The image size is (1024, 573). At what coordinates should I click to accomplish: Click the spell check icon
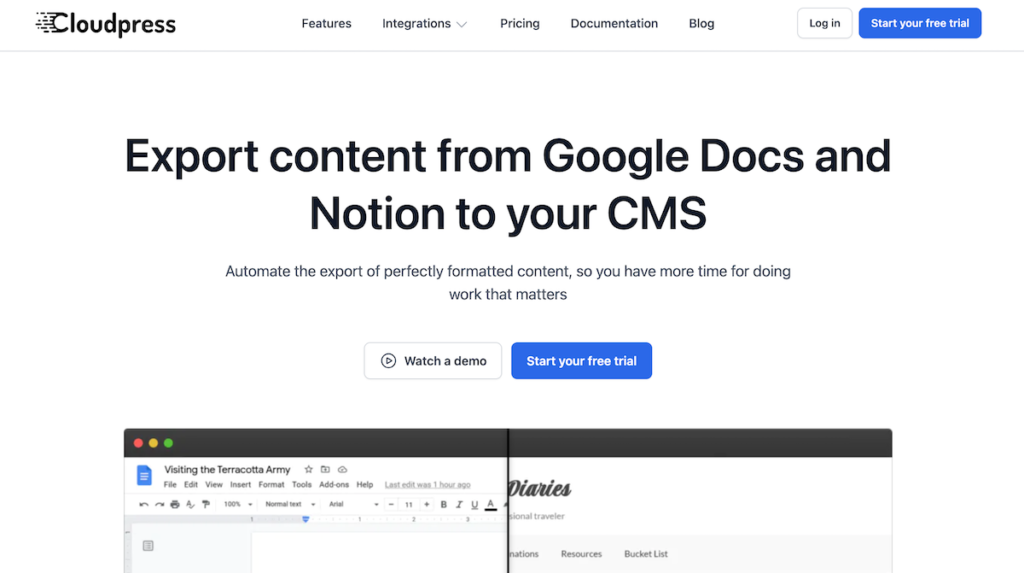pyautogui.click(x=190, y=504)
